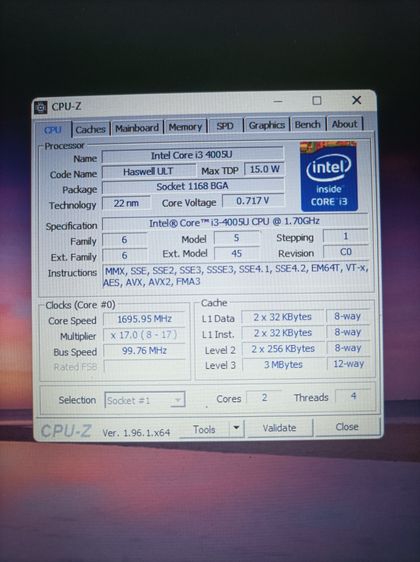Click the Multiplier value x 17.0
The height and width of the screenshot is (562, 420).
(144, 335)
